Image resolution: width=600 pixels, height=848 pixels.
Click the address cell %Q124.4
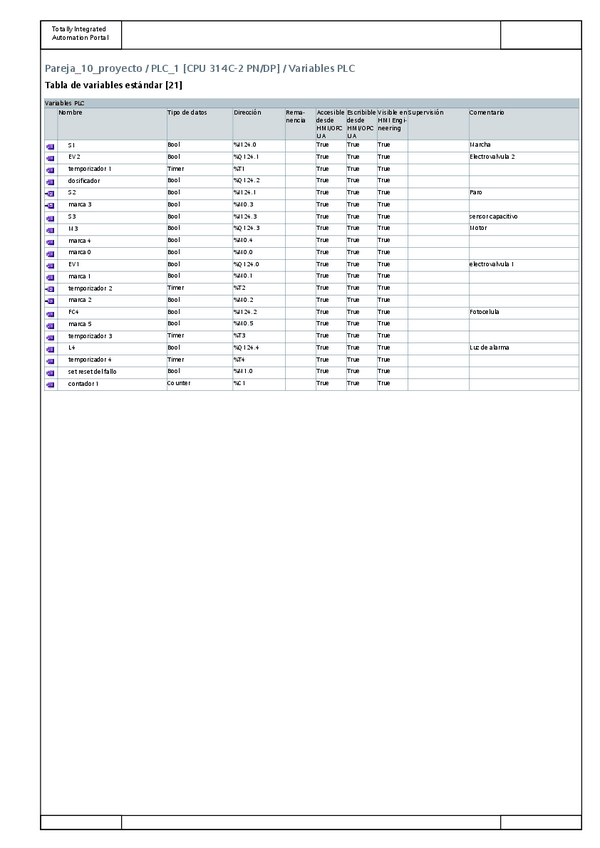pos(259,348)
